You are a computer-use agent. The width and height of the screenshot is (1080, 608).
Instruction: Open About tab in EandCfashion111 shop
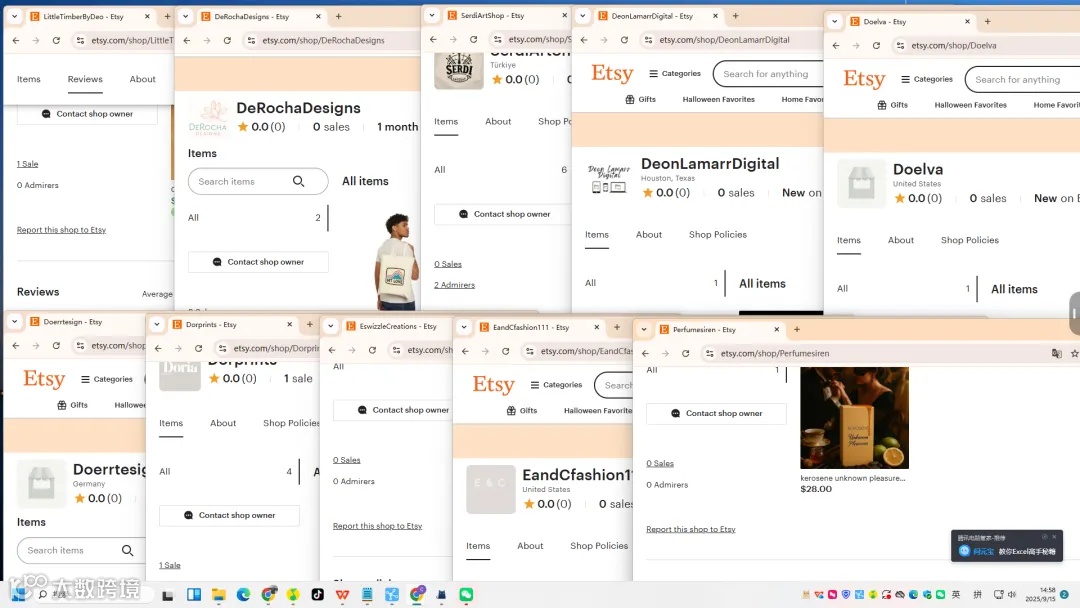530,545
